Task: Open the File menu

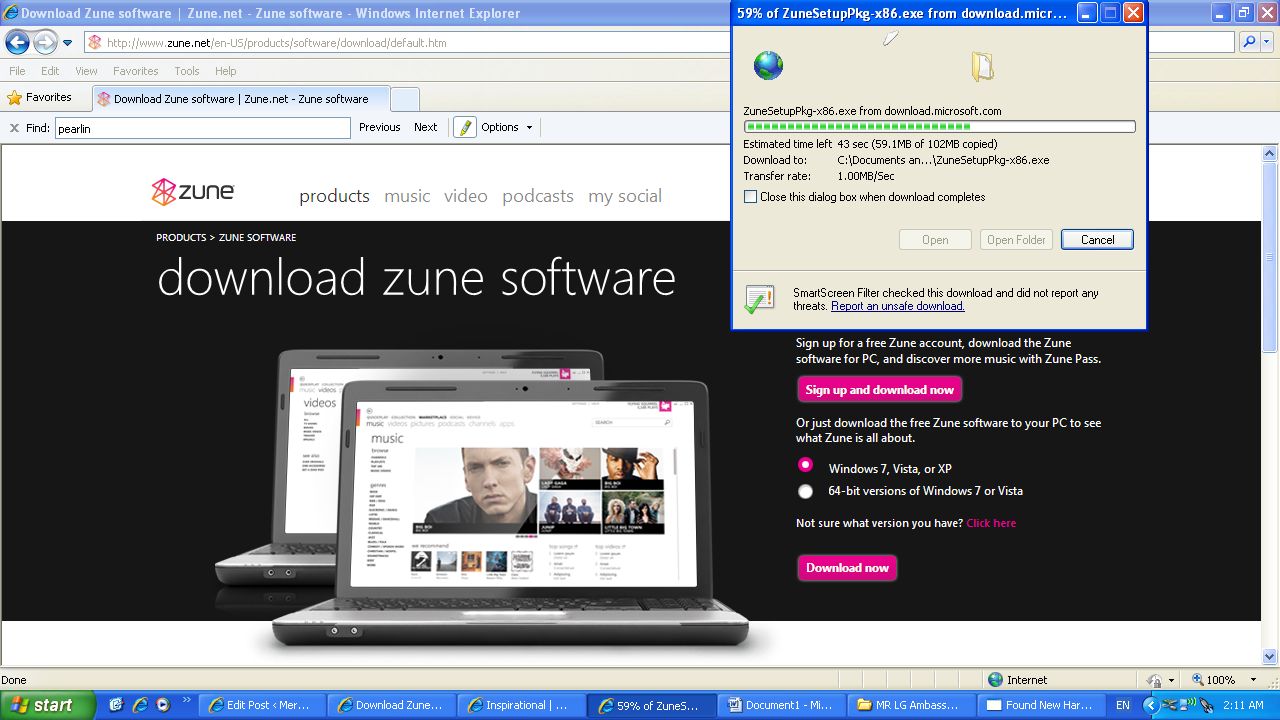Action: (x=17, y=71)
